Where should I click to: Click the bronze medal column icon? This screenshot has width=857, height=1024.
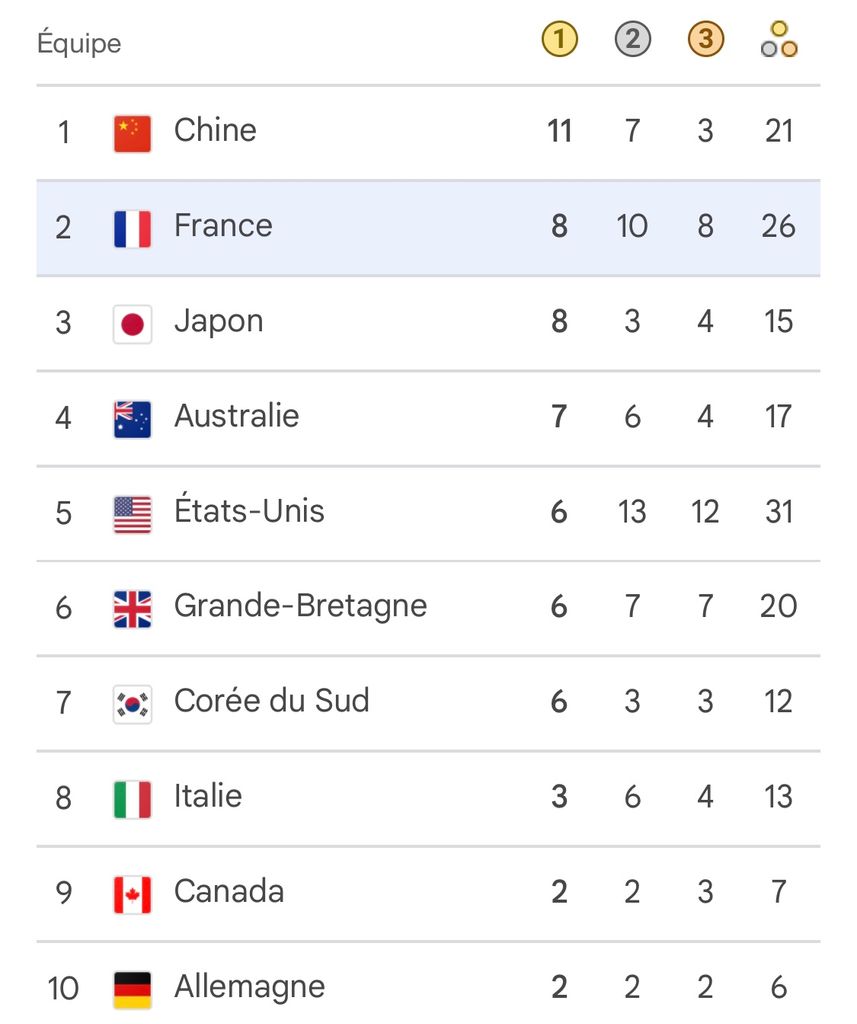pyautogui.click(x=706, y=39)
